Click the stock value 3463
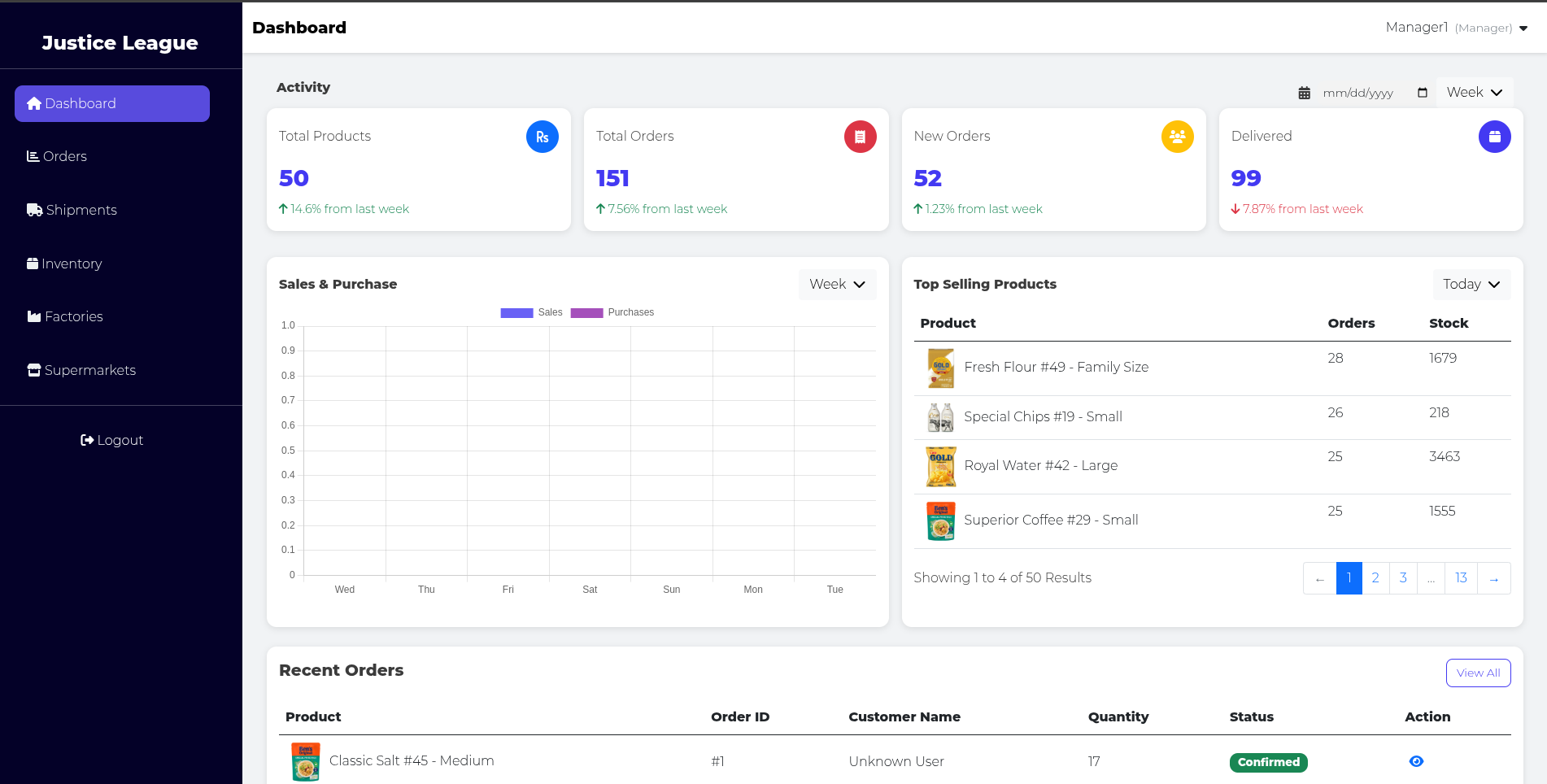1547x784 pixels. [x=1445, y=456]
